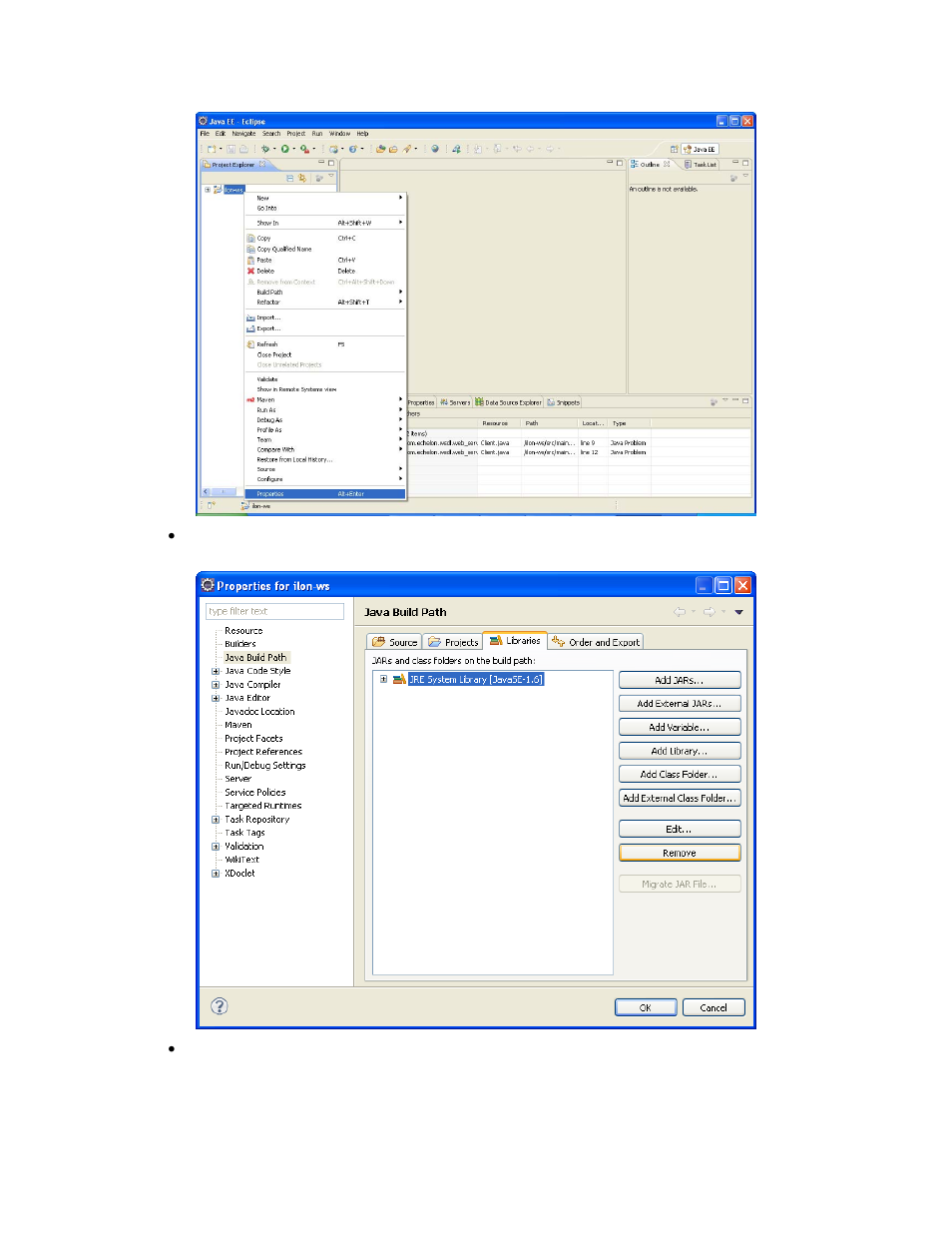952x1233 pixels.
Task: Select Maven in the context menu
Action: 325,399
